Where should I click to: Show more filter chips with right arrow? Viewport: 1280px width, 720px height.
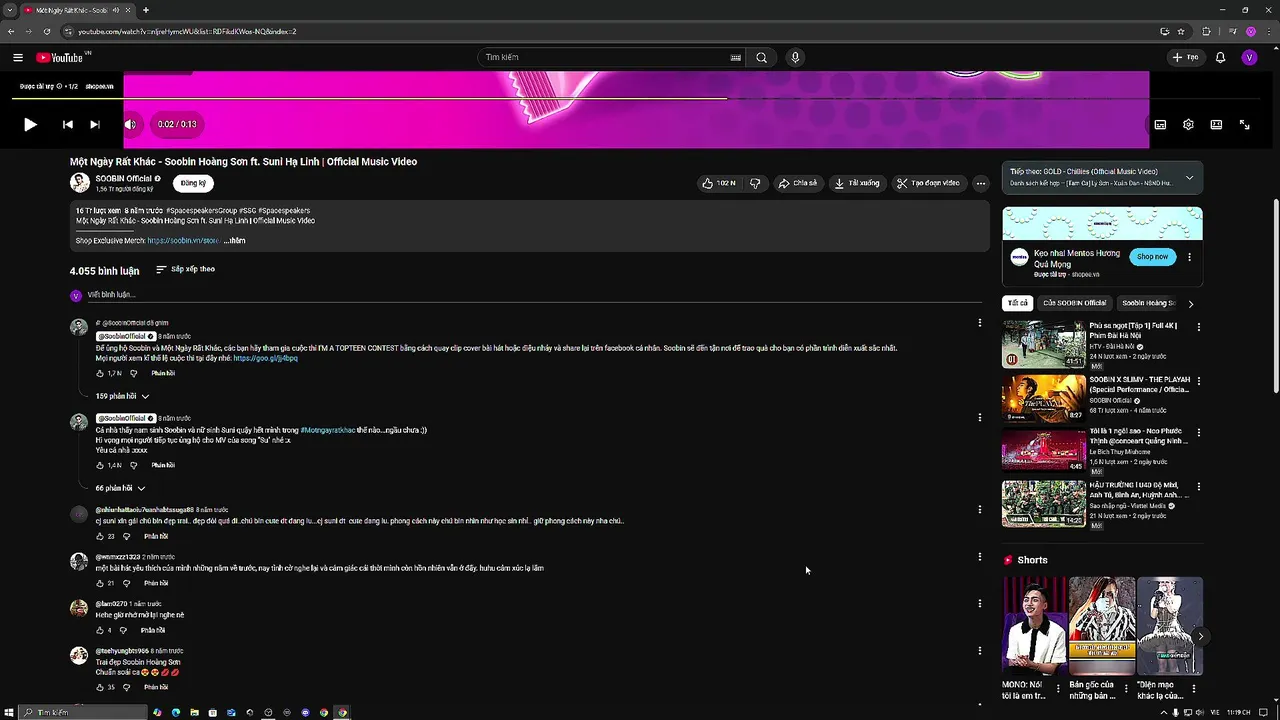tap(1190, 304)
